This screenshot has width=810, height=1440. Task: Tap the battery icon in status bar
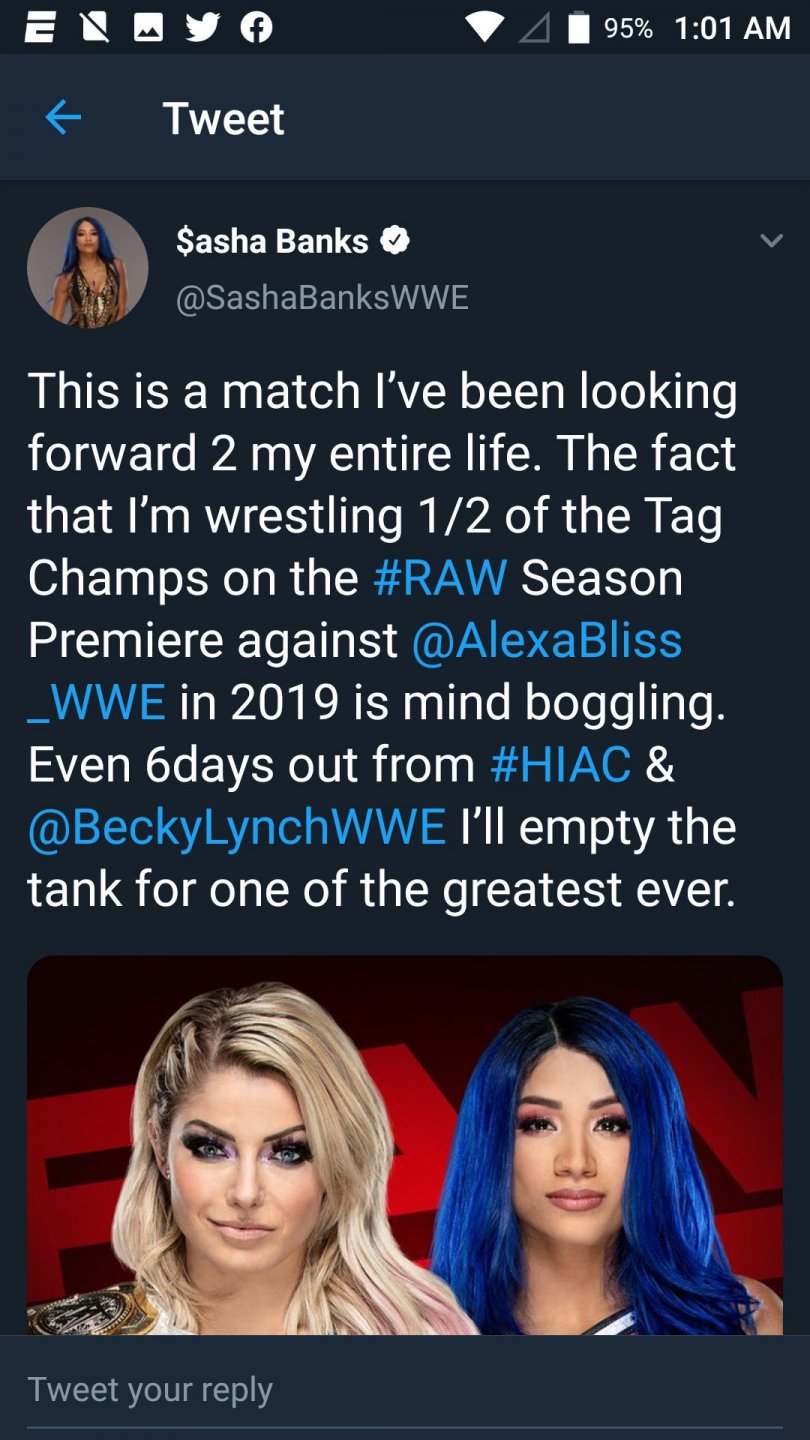click(x=578, y=27)
